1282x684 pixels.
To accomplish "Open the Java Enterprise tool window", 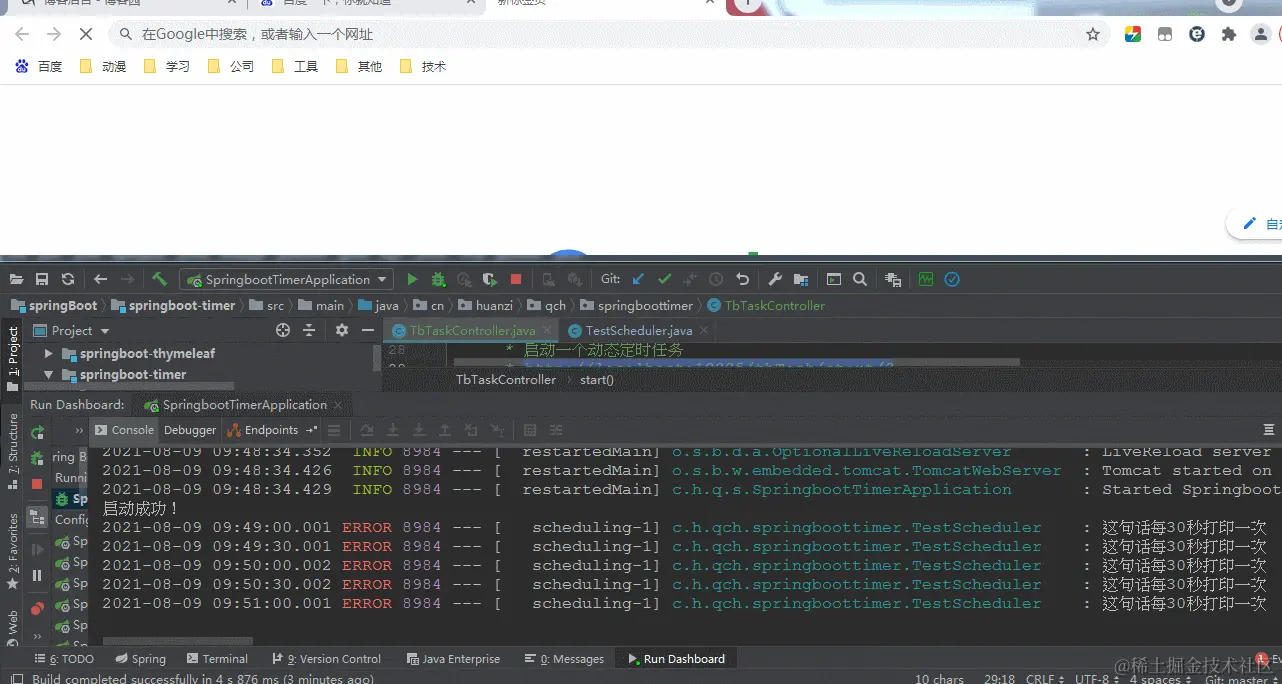I will 453,659.
